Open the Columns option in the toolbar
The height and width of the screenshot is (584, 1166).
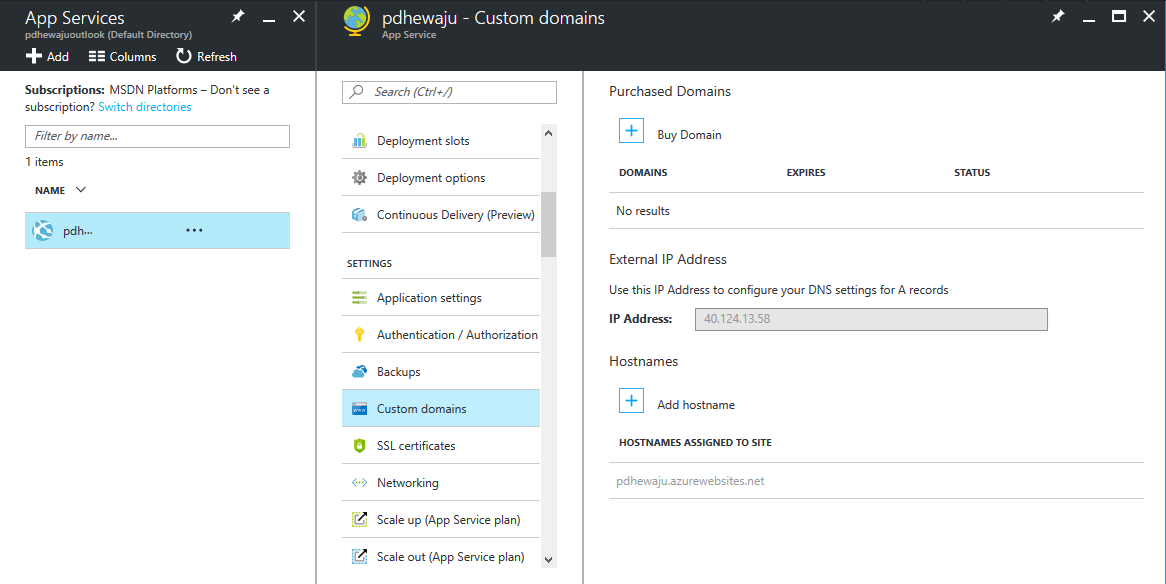(x=123, y=57)
